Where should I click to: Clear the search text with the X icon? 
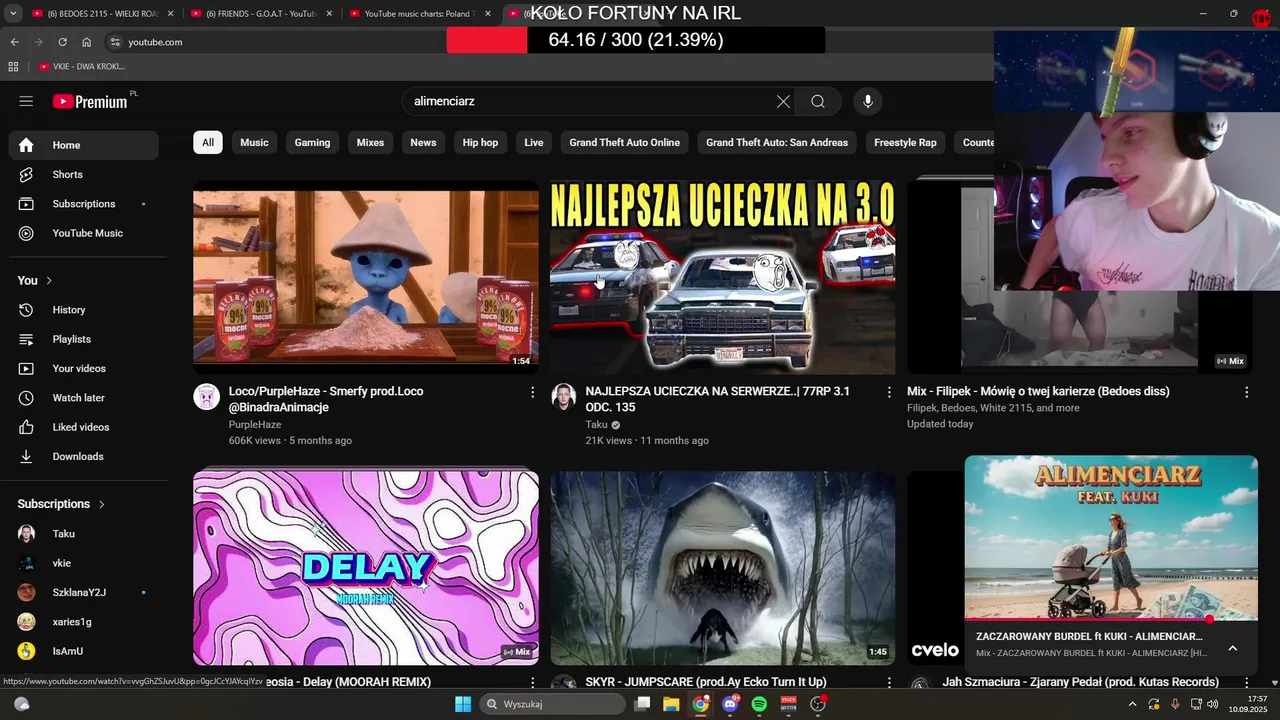pos(783,101)
